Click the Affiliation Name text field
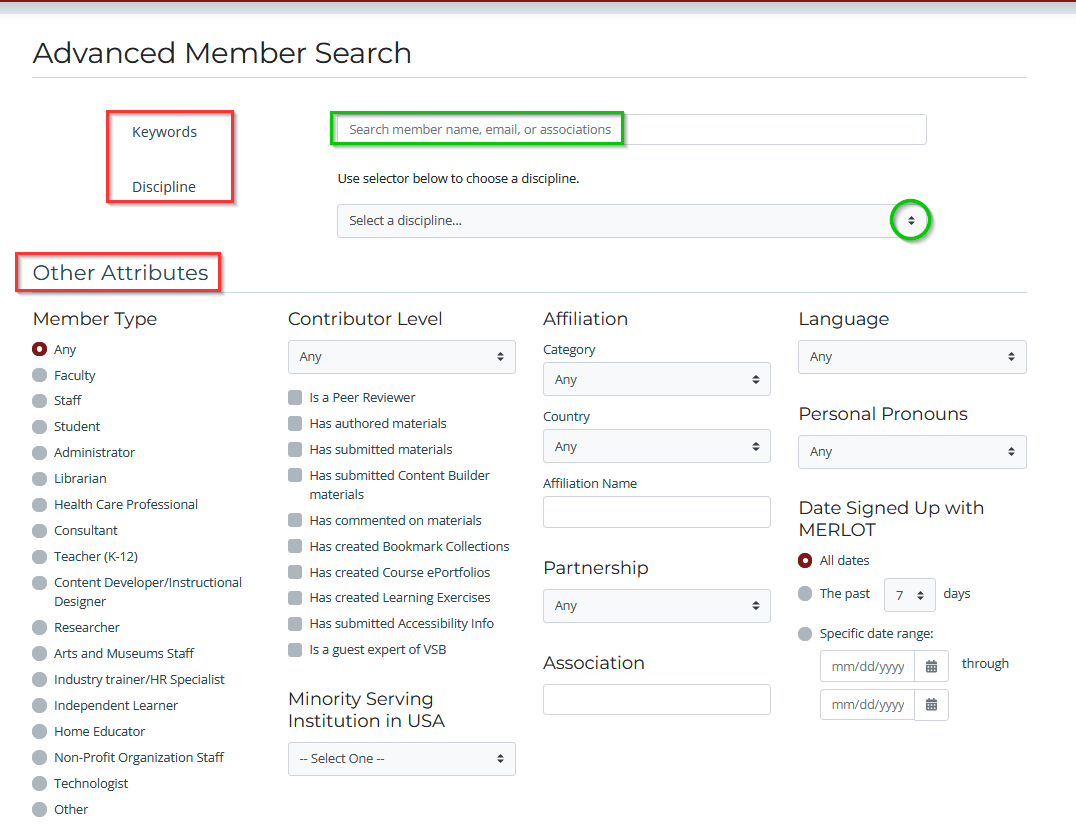The image size is (1076, 833). 656,512
